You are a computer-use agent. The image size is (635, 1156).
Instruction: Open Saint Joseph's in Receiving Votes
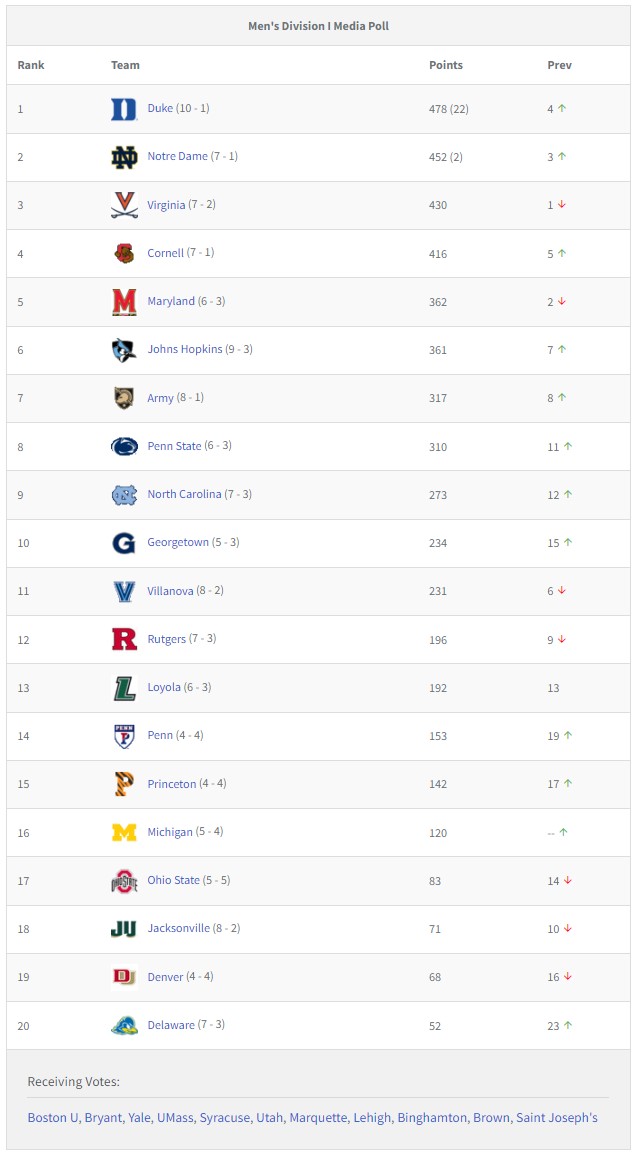[x=557, y=1118]
